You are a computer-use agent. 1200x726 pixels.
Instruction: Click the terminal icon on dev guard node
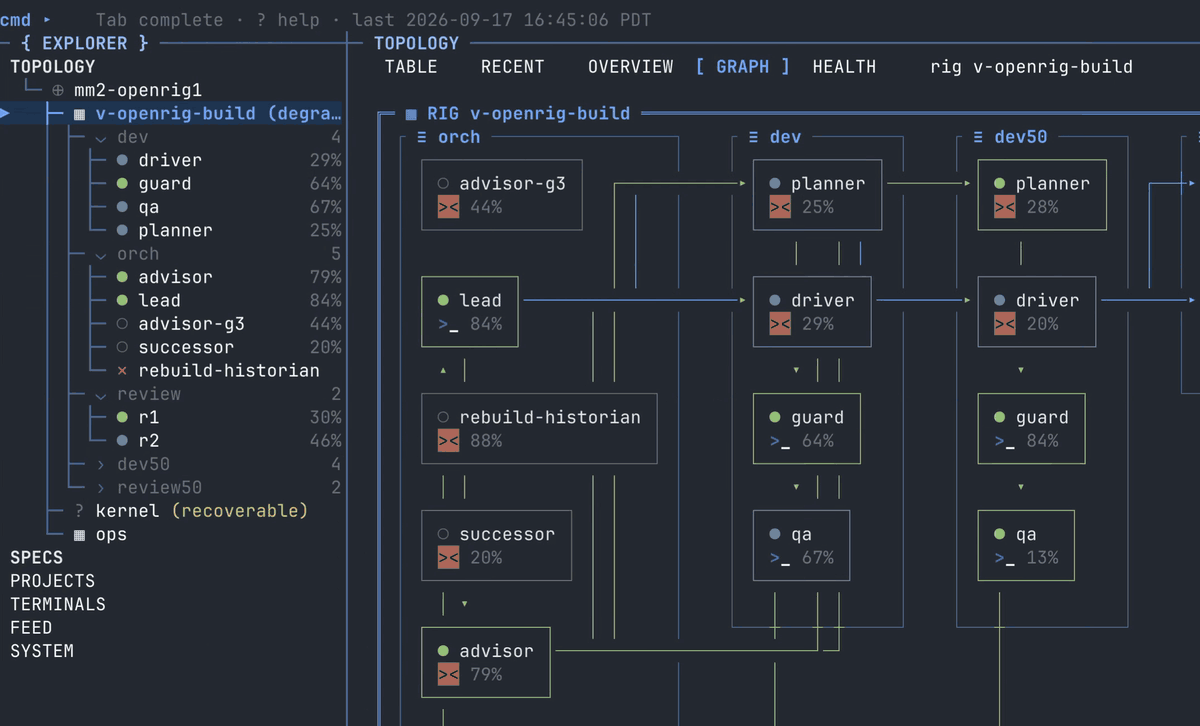[780, 441]
